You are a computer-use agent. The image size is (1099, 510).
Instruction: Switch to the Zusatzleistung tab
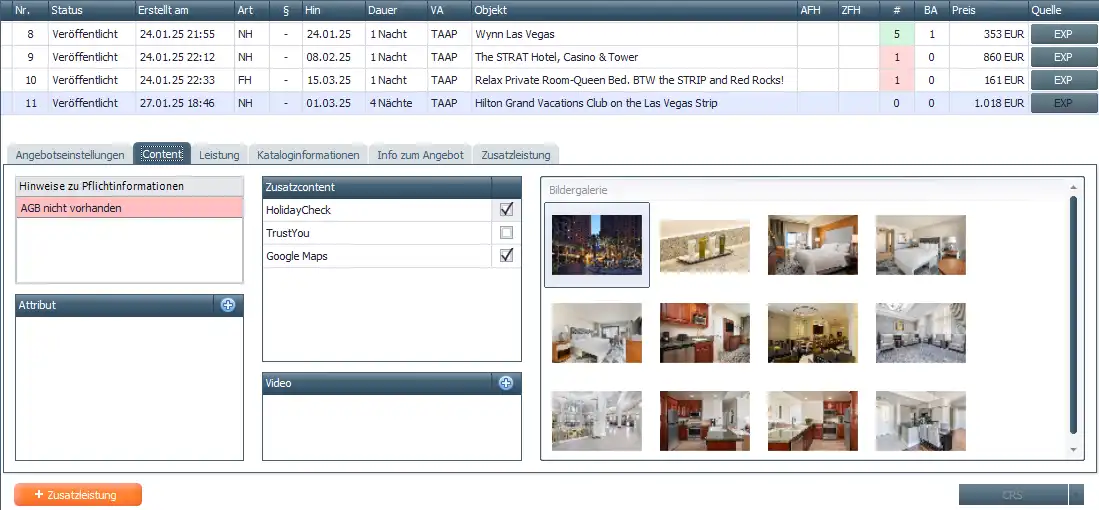516,155
